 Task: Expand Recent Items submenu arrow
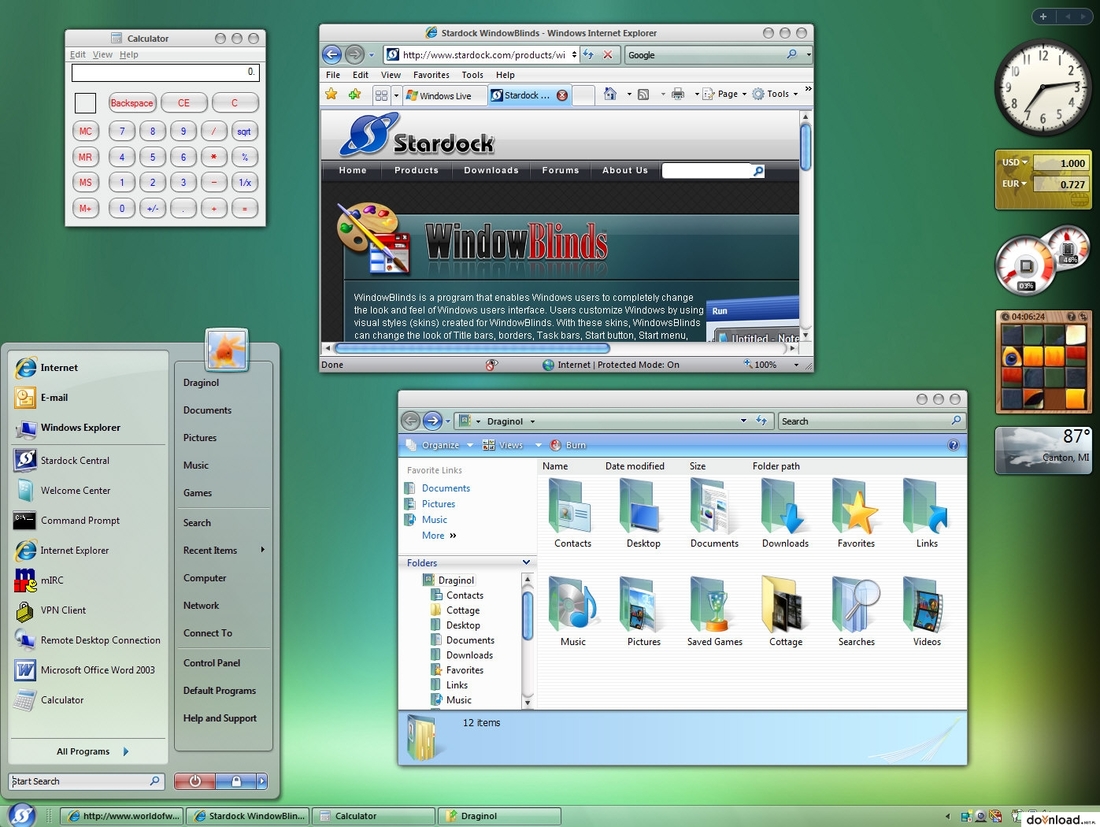point(262,549)
